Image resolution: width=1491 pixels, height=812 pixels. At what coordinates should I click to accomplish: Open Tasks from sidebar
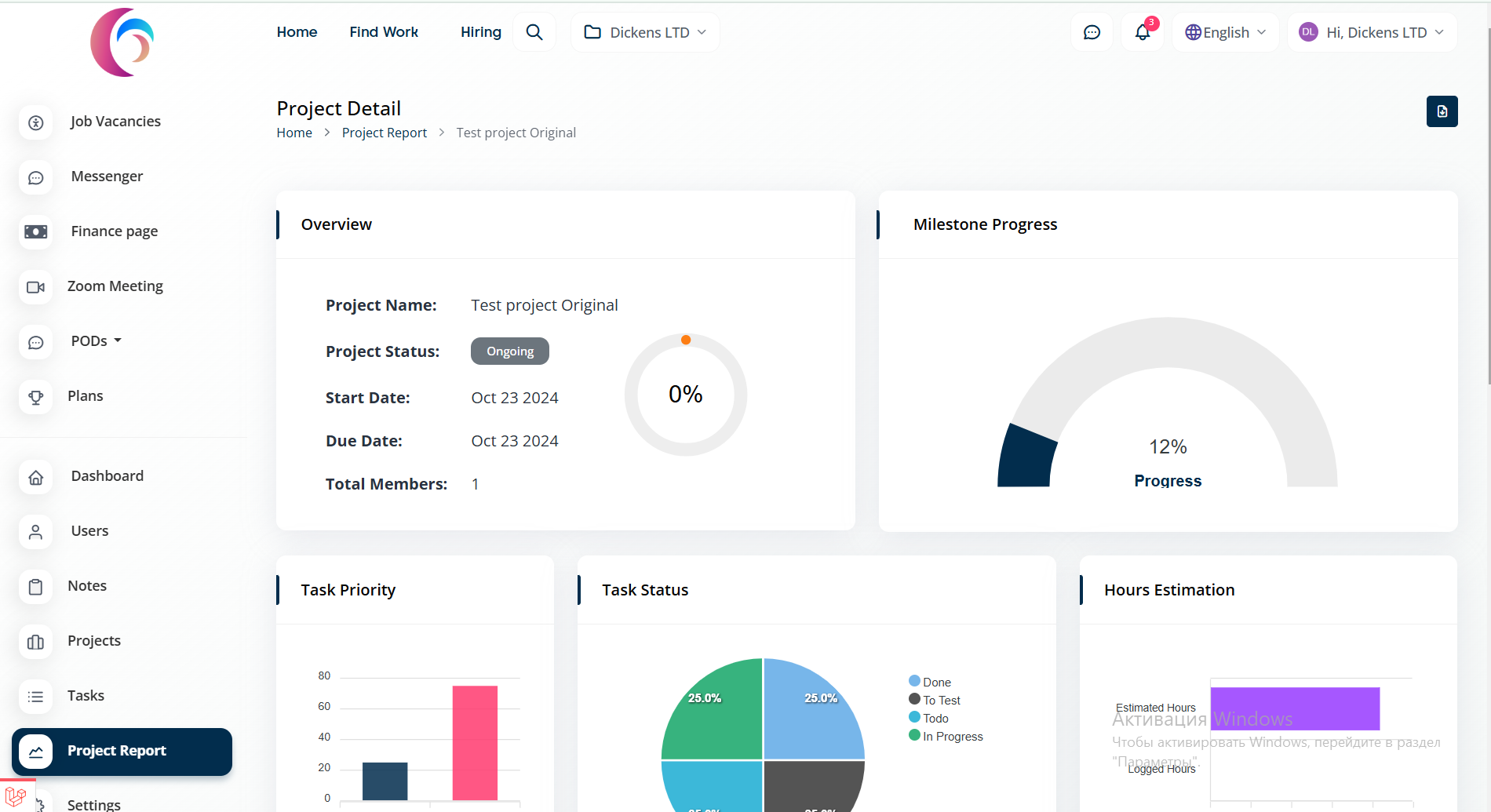[x=86, y=696]
